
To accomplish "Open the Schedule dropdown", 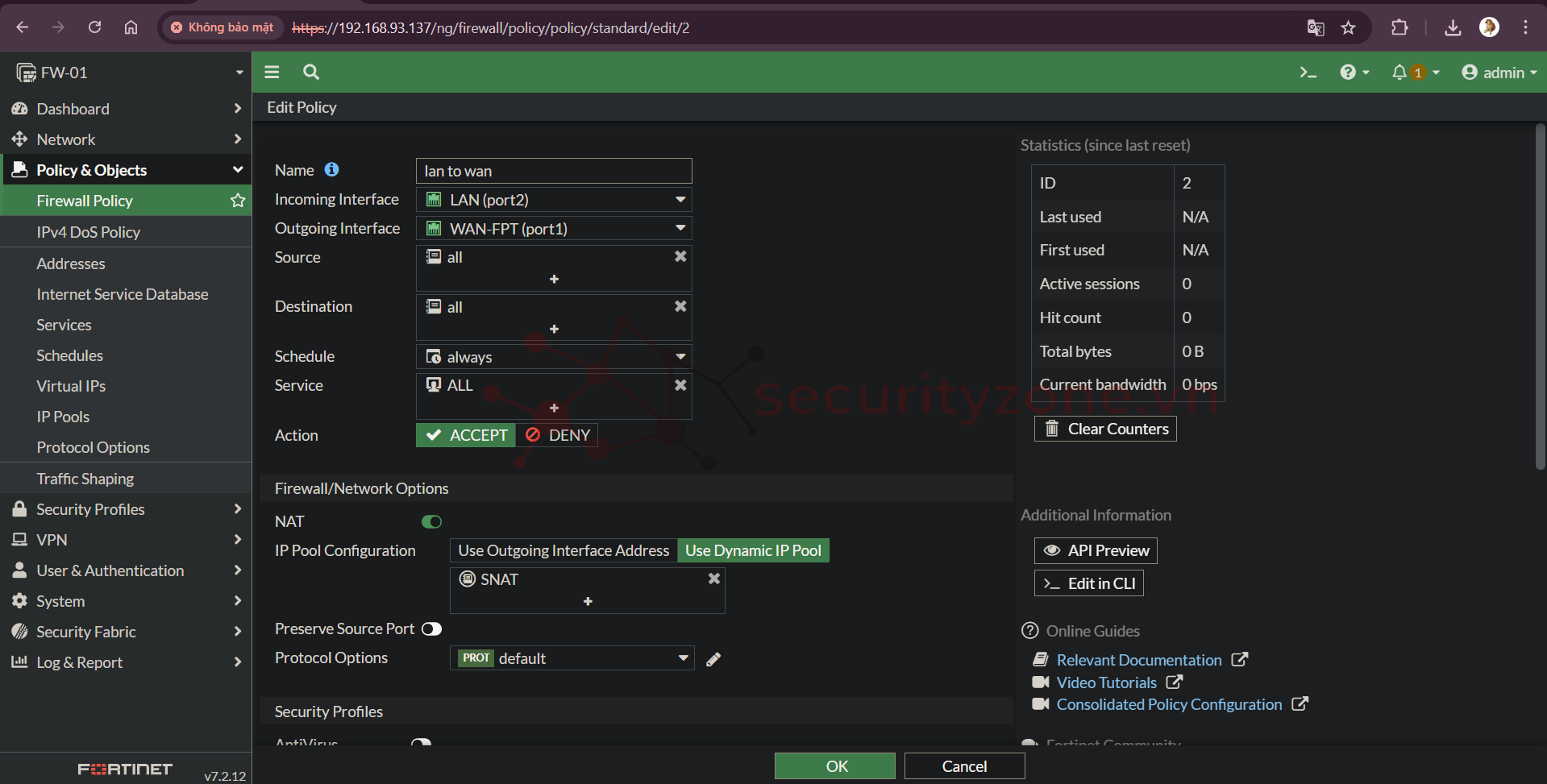I will pyautogui.click(x=554, y=357).
